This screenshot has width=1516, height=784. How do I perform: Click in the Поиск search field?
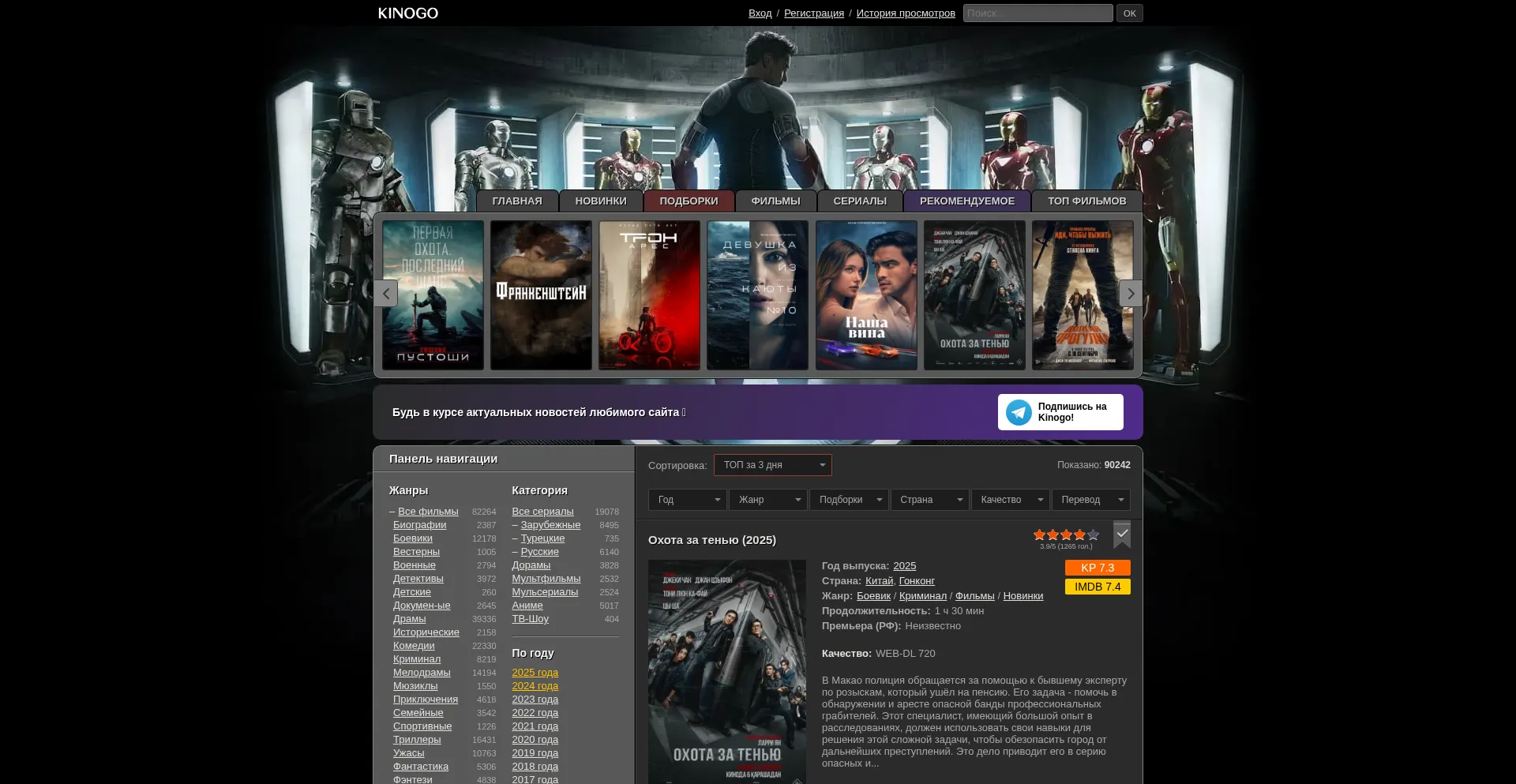pos(1037,13)
